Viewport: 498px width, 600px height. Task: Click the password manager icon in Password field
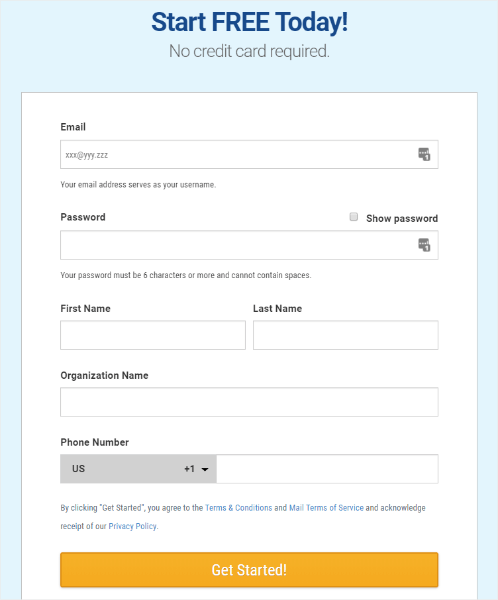[424, 245]
